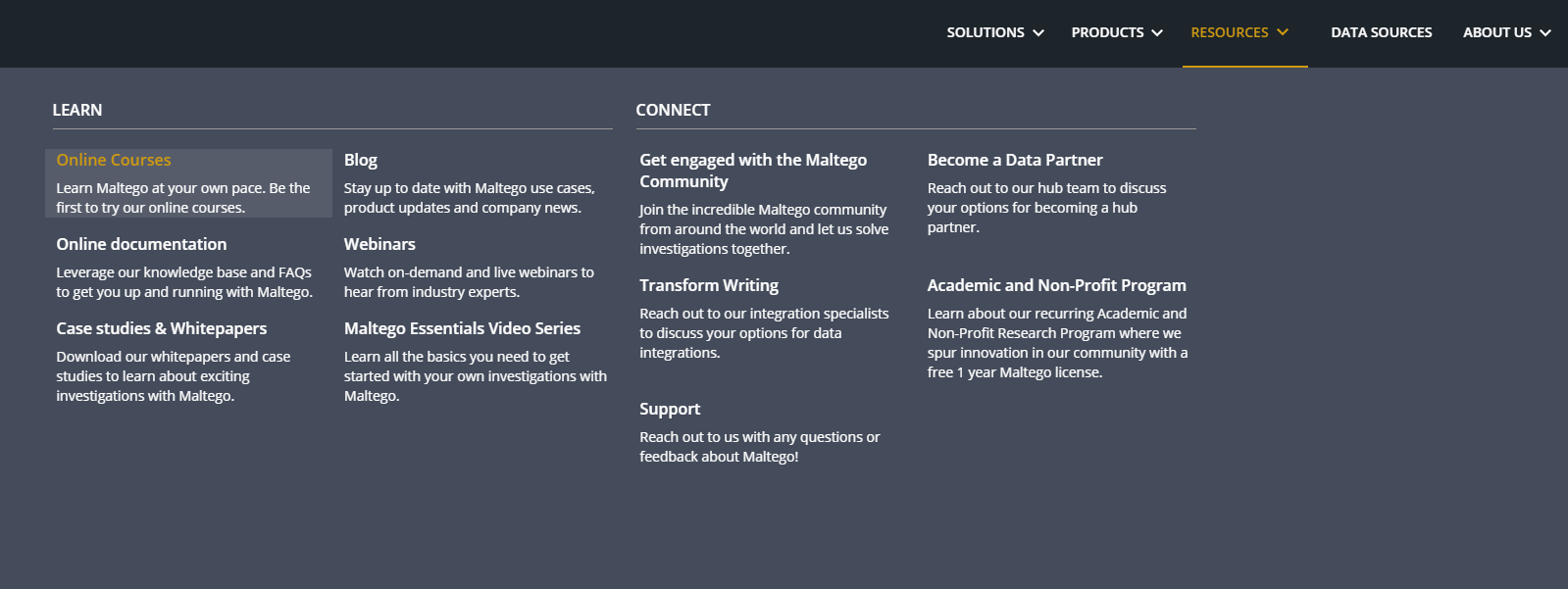Open the Solutions menu

986,32
